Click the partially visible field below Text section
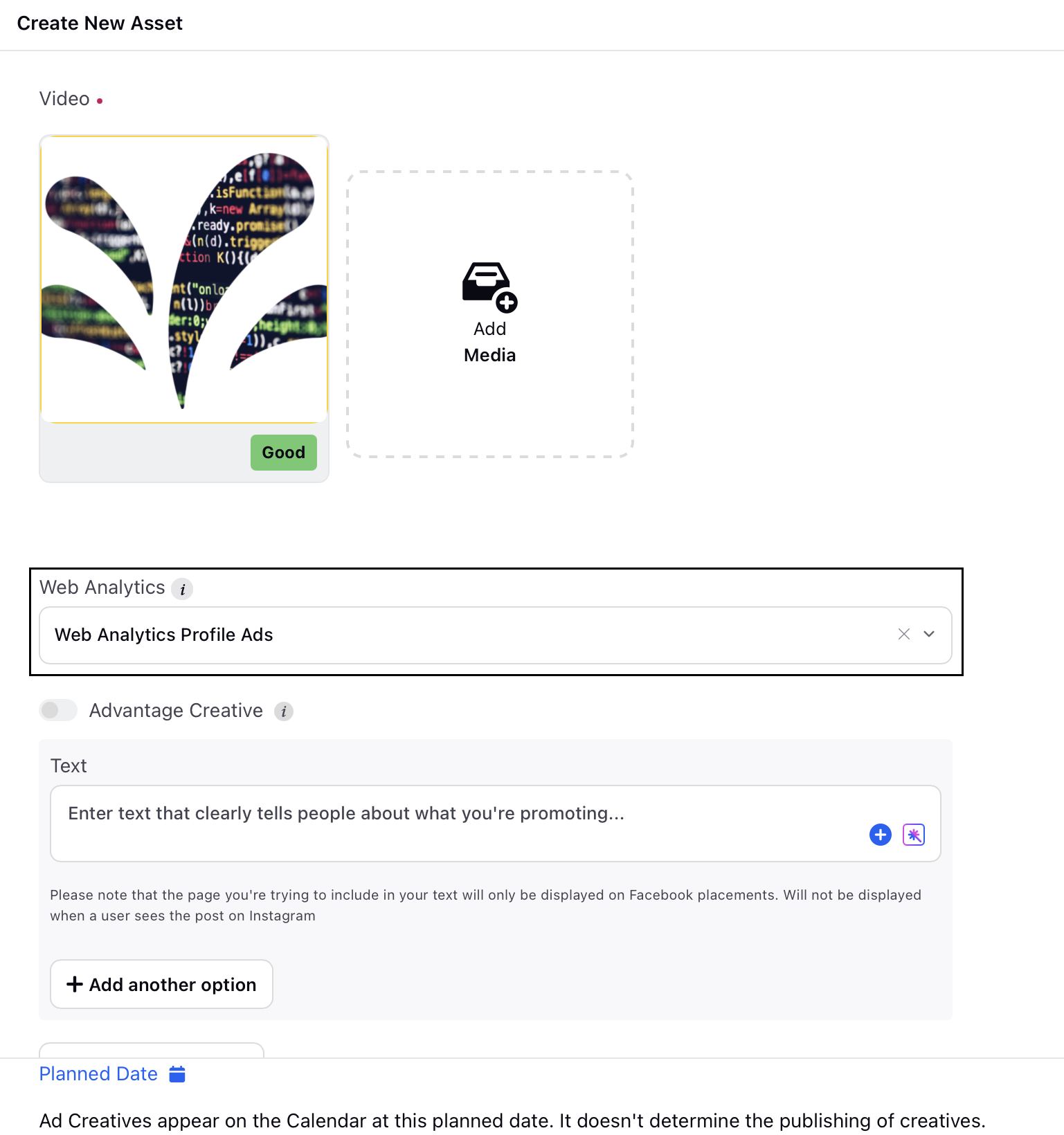This screenshot has height=1135, width=1064. click(x=152, y=1050)
